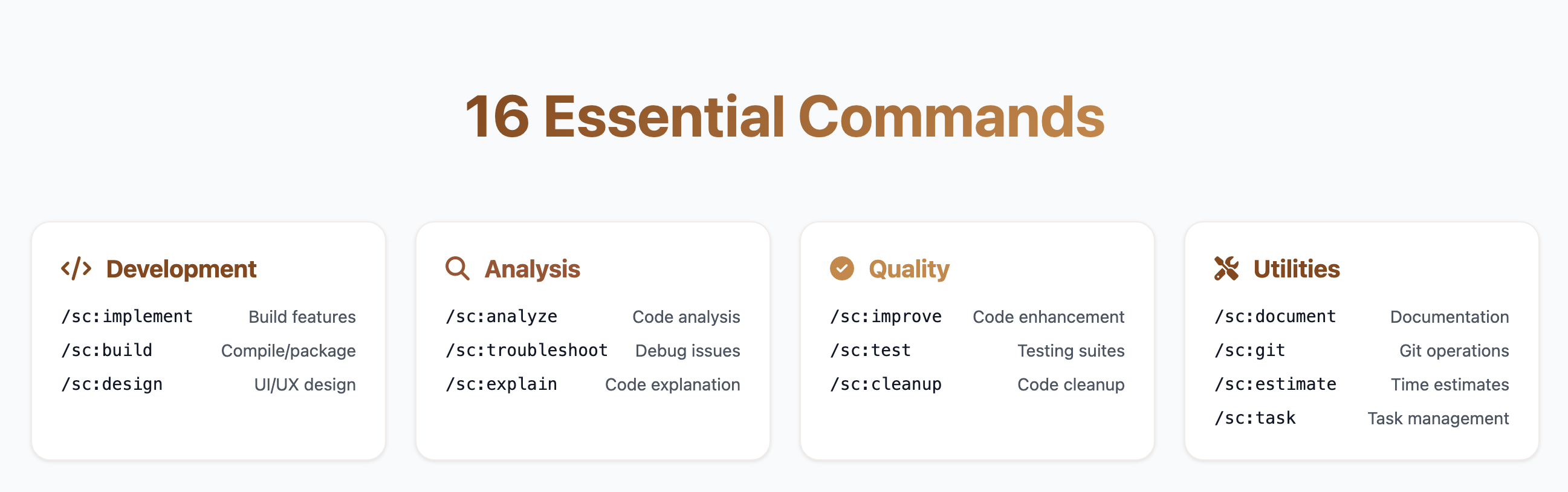Click the /sc:improve command
Image resolution: width=1568 pixels, height=492 pixels.
[886, 317]
